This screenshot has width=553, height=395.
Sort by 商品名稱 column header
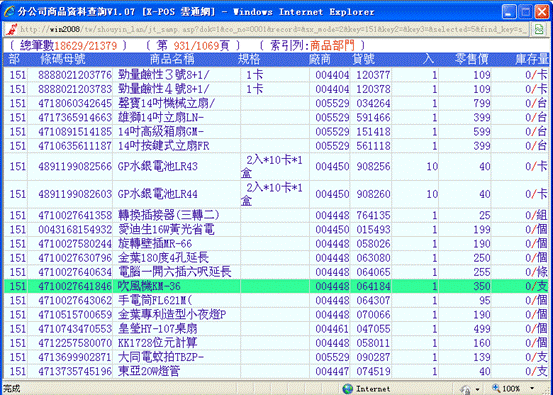tap(172, 59)
